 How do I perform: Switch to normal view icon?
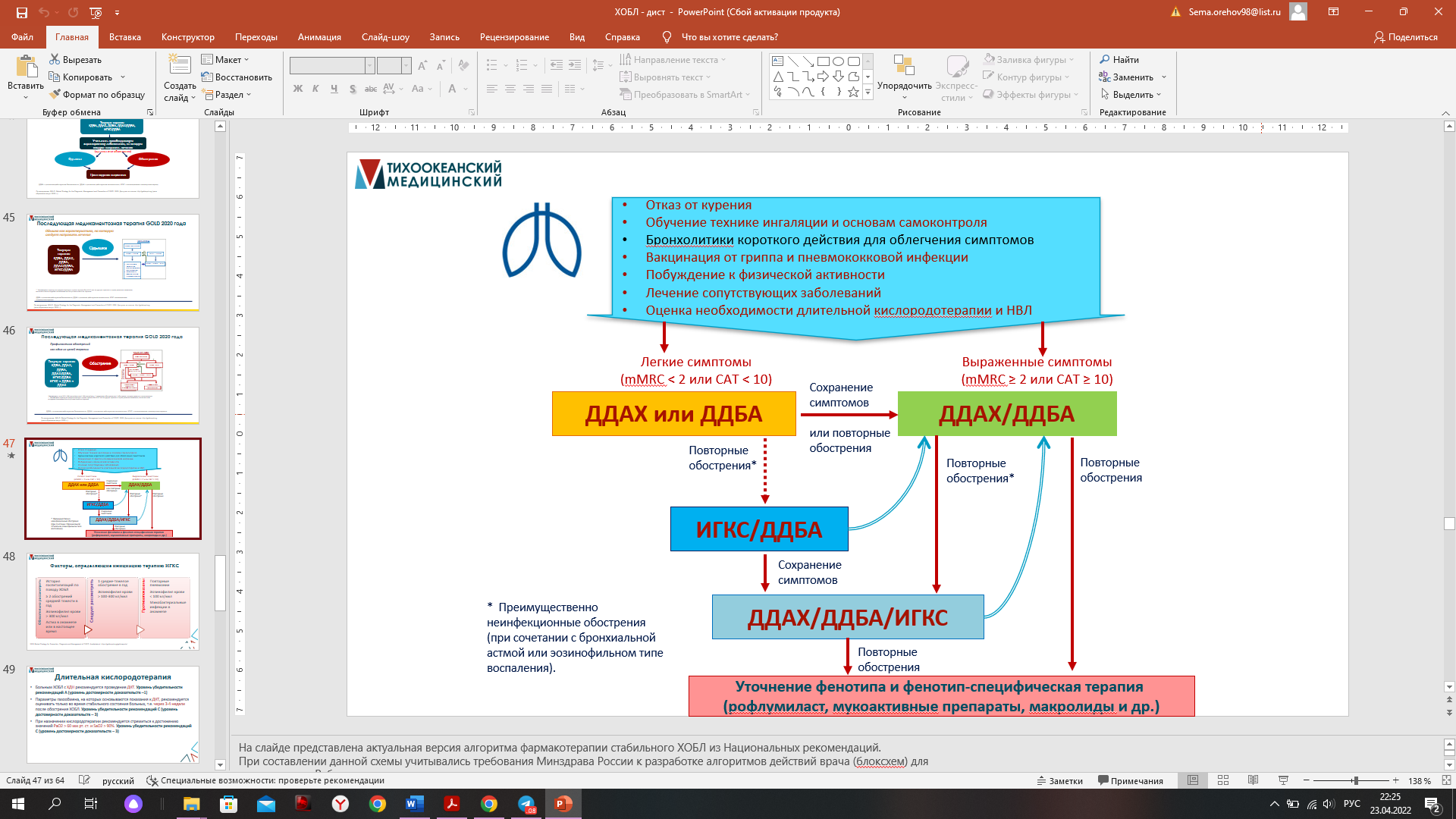[x=1193, y=780]
